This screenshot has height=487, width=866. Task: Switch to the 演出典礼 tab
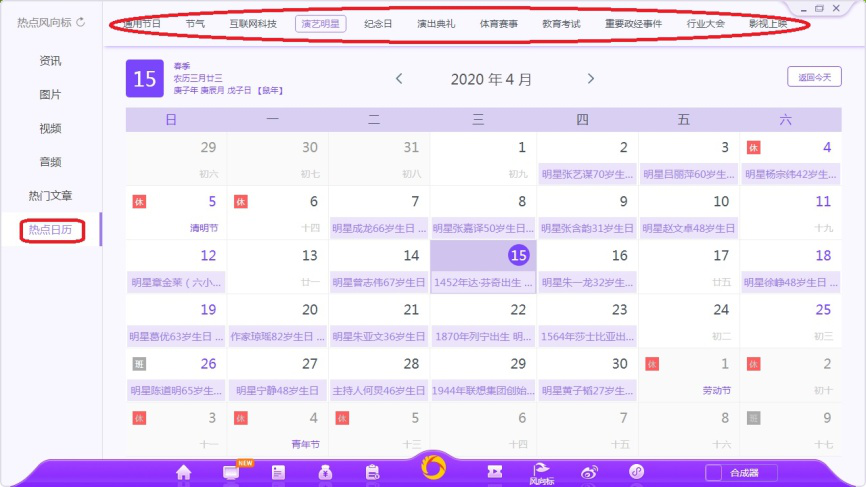point(436,24)
